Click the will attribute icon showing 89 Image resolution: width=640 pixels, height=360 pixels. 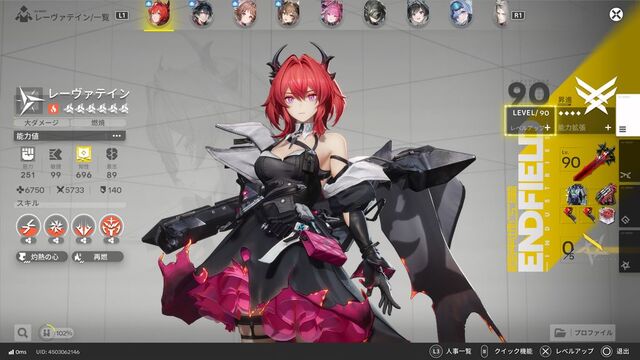tap(111, 154)
